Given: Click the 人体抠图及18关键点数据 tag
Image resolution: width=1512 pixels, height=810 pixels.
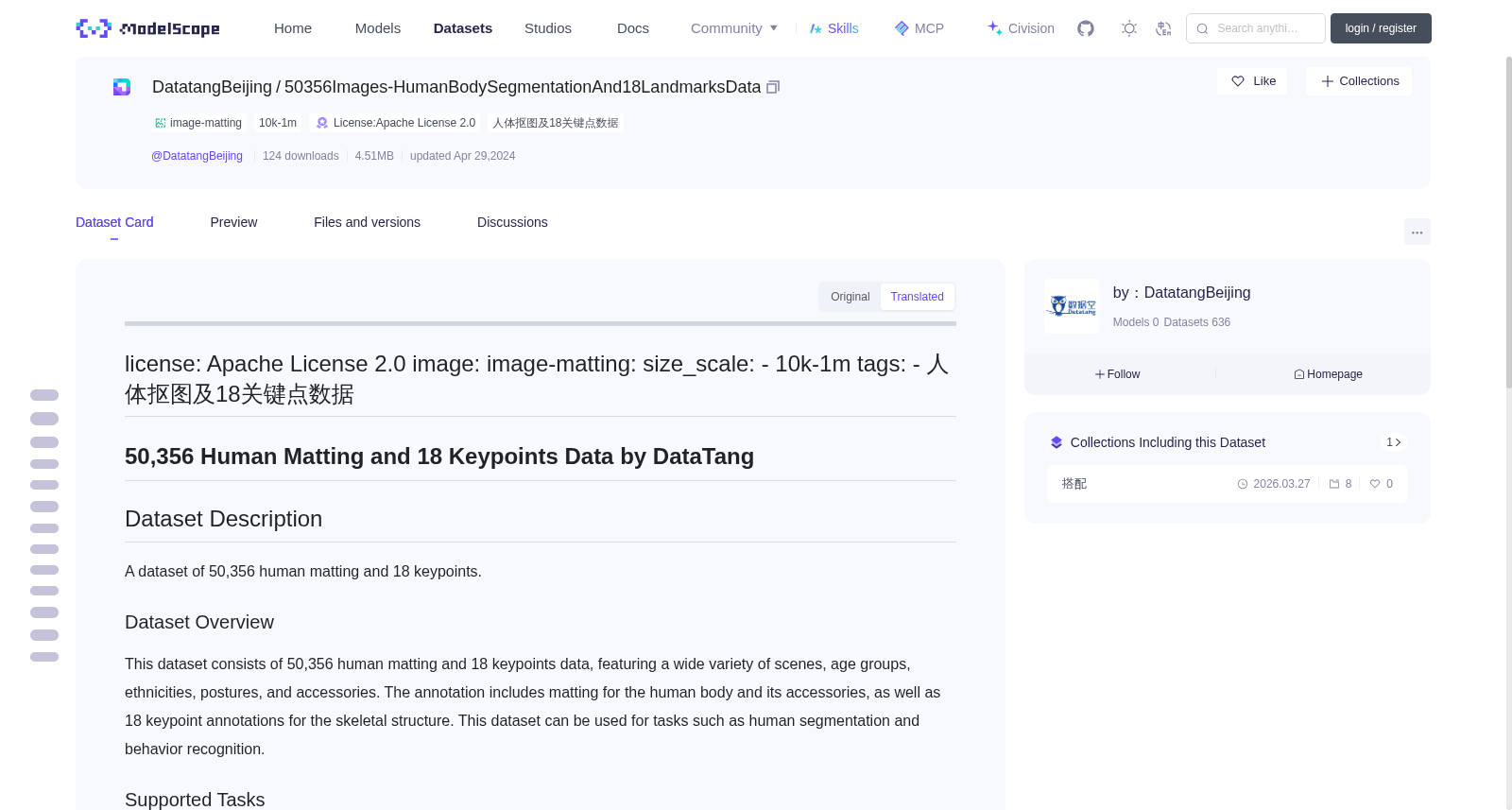Looking at the screenshot, I should (x=556, y=123).
